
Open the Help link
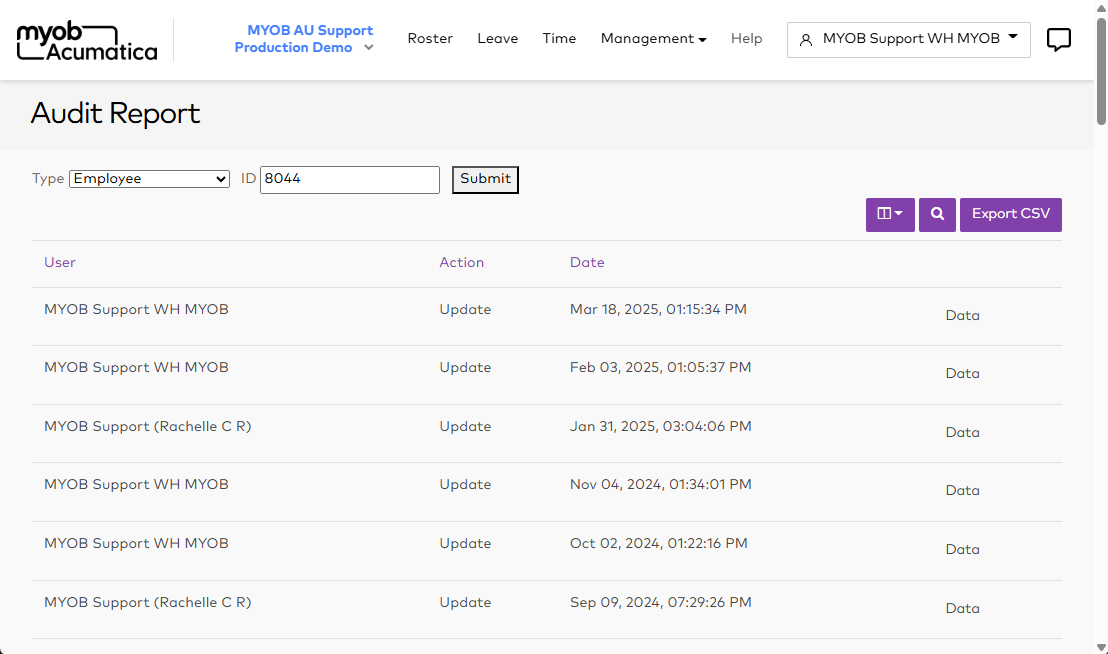click(x=746, y=39)
